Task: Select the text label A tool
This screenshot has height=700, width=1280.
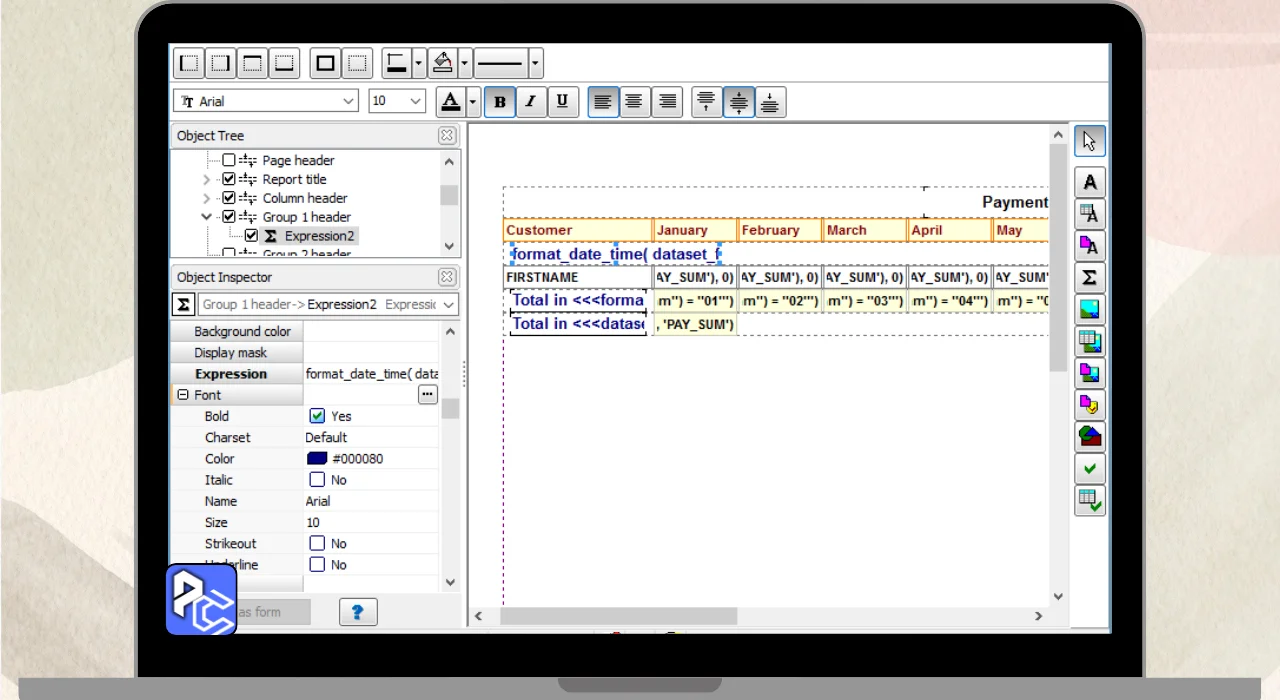Action: click(1089, 182)
